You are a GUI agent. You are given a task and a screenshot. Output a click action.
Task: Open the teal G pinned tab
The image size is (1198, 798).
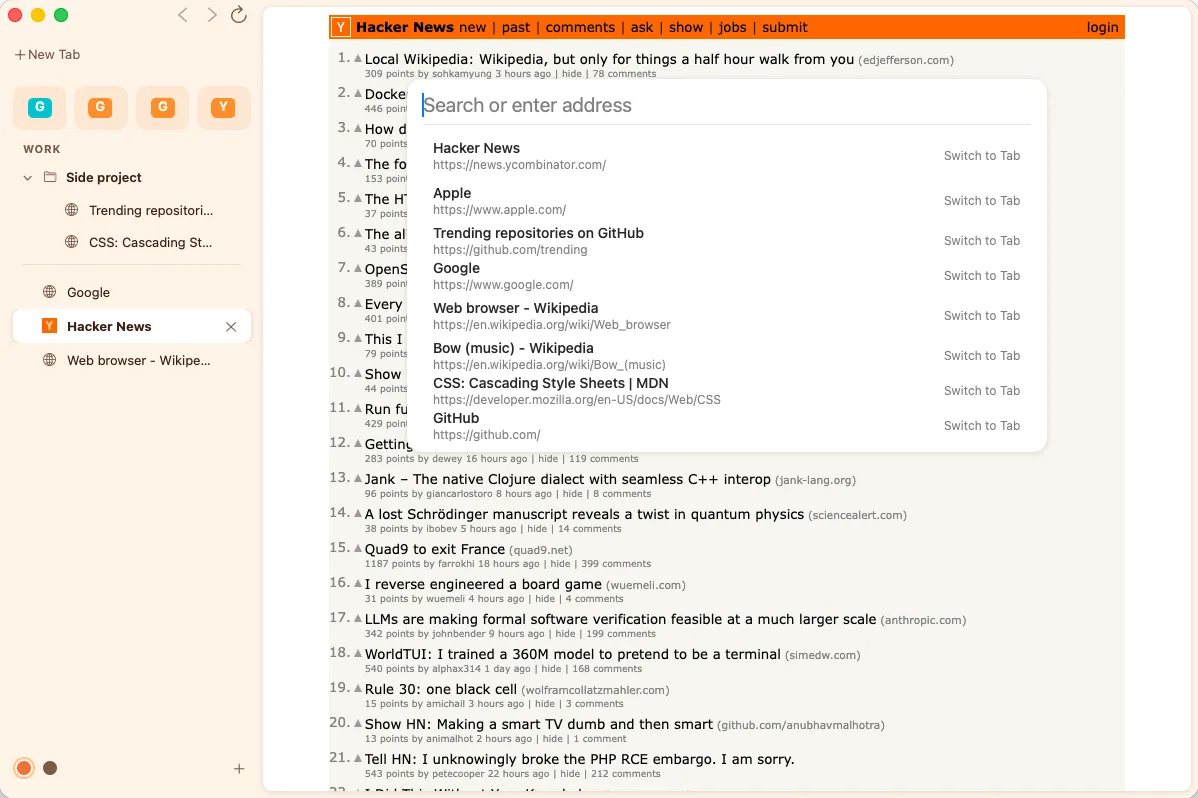click(40, 108)
